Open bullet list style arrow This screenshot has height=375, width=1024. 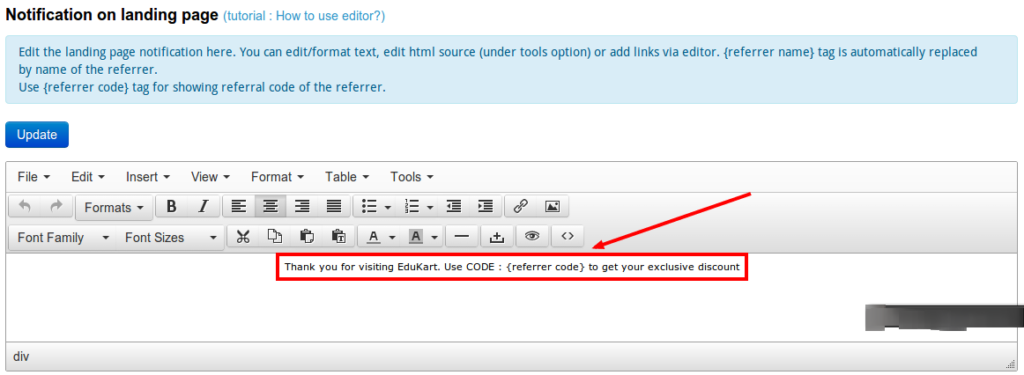(x=388, y=207)
